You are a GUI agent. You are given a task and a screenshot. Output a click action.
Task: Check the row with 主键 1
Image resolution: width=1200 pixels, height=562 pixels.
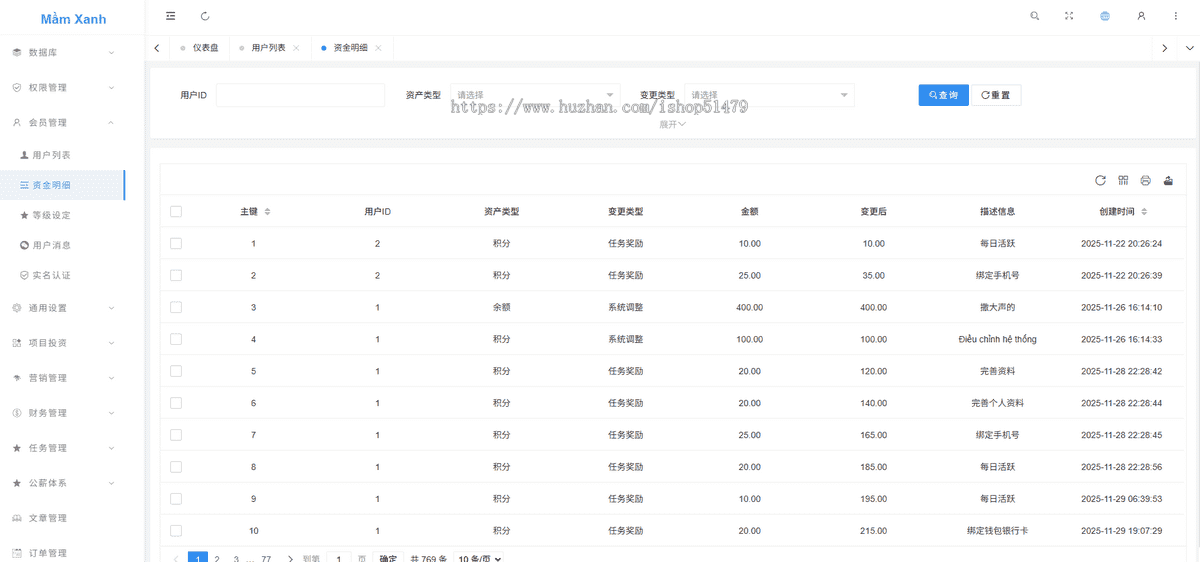tap(176, 243)
